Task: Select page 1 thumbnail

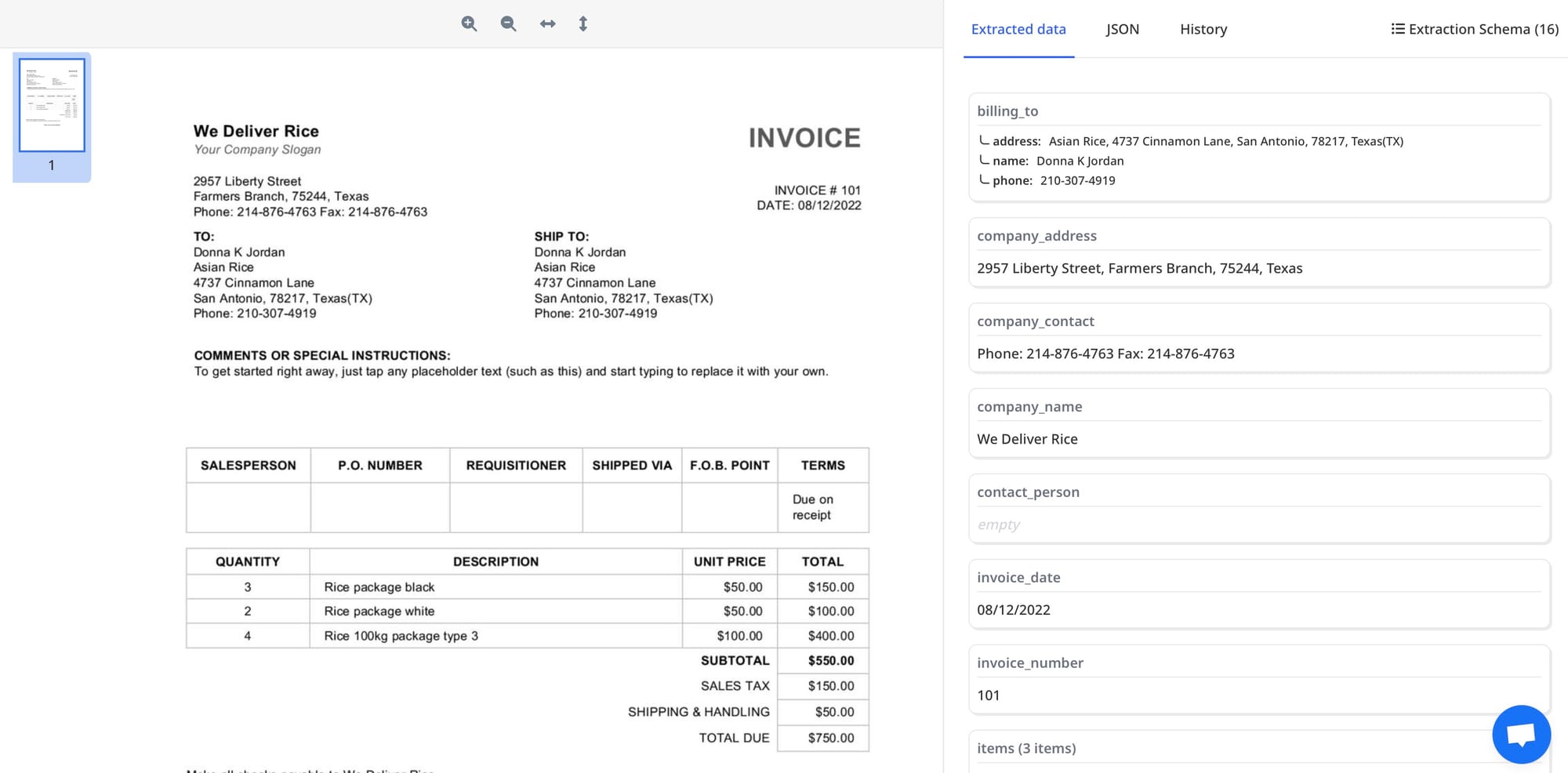Action: [x=52, y=105]
